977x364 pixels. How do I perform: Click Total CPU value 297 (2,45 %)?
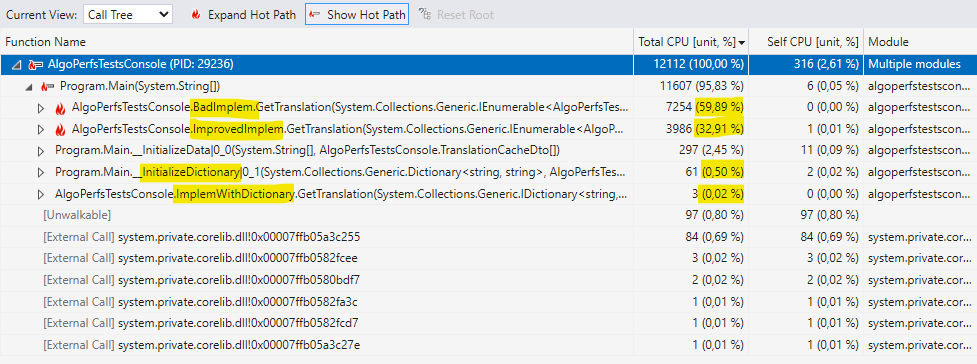coord(712,151)
